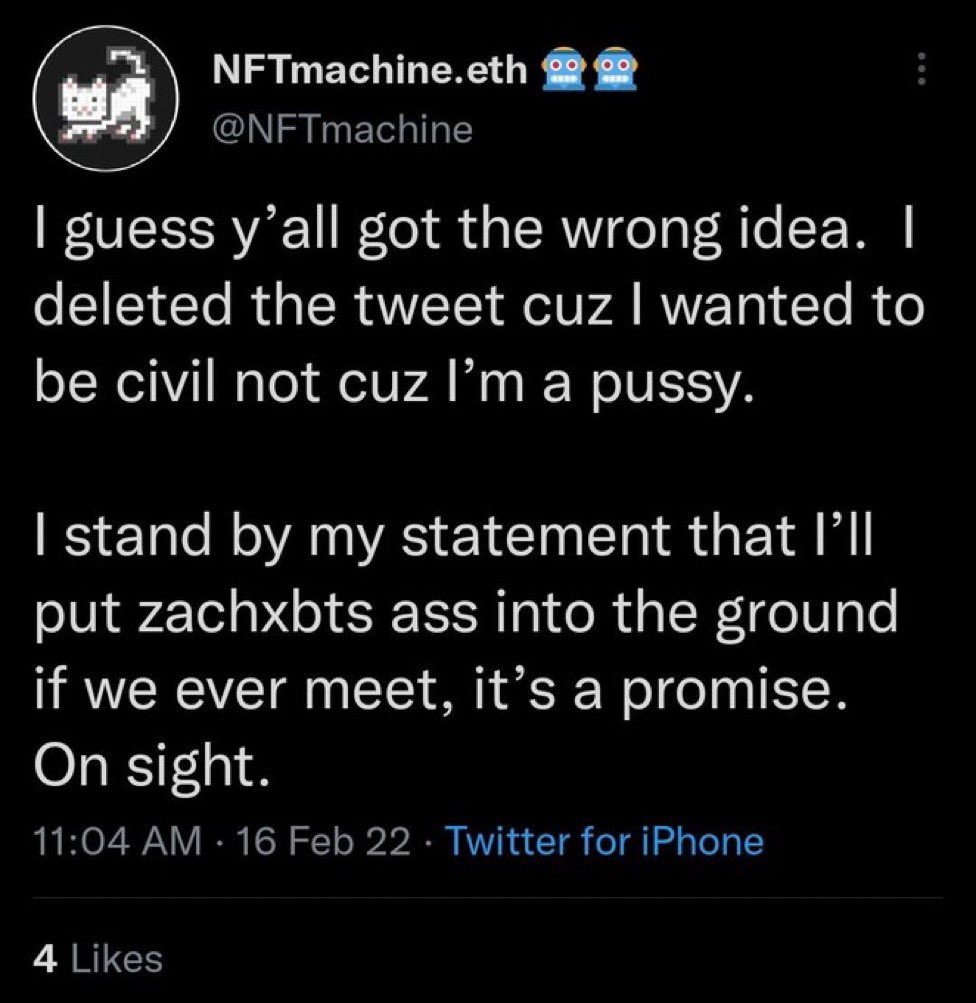The image size is (976, 1003).
Task: Open the three-dot more options menu
Action: (x=921, y=68)
